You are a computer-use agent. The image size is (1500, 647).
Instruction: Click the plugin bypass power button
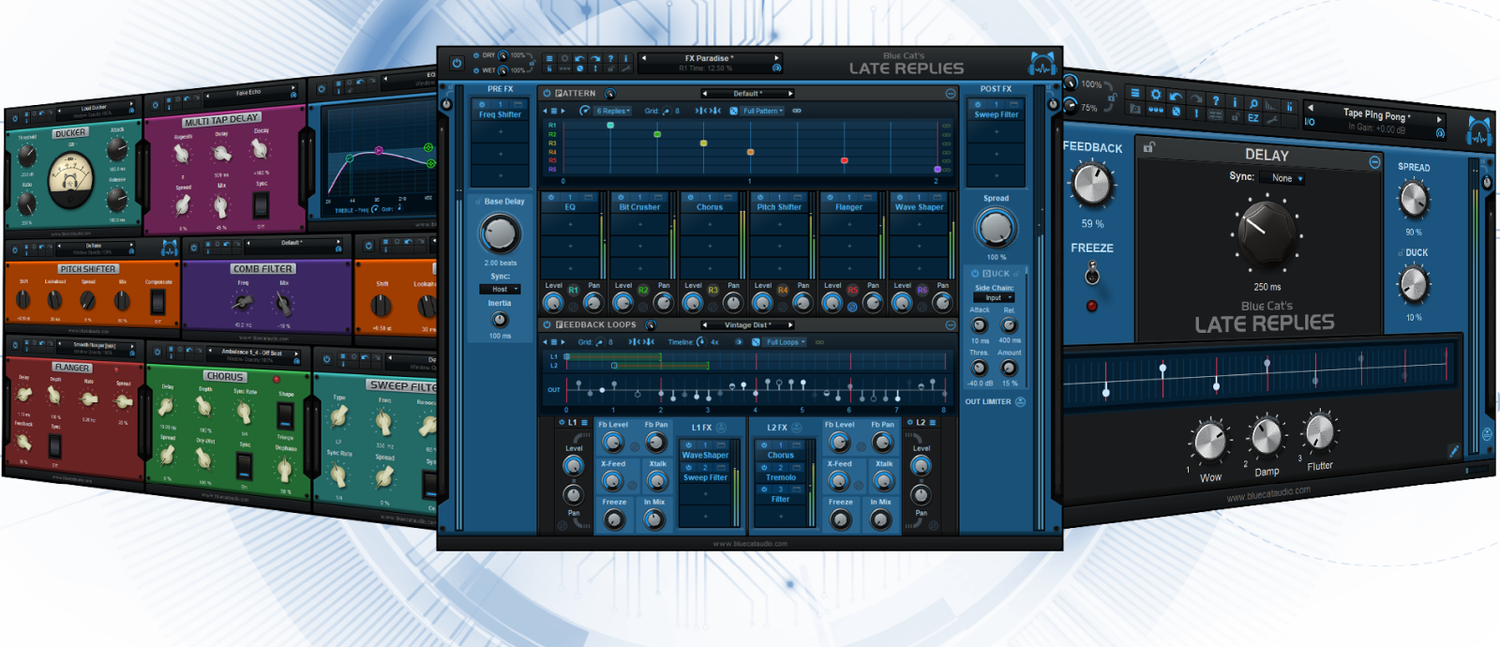(457, 62)
